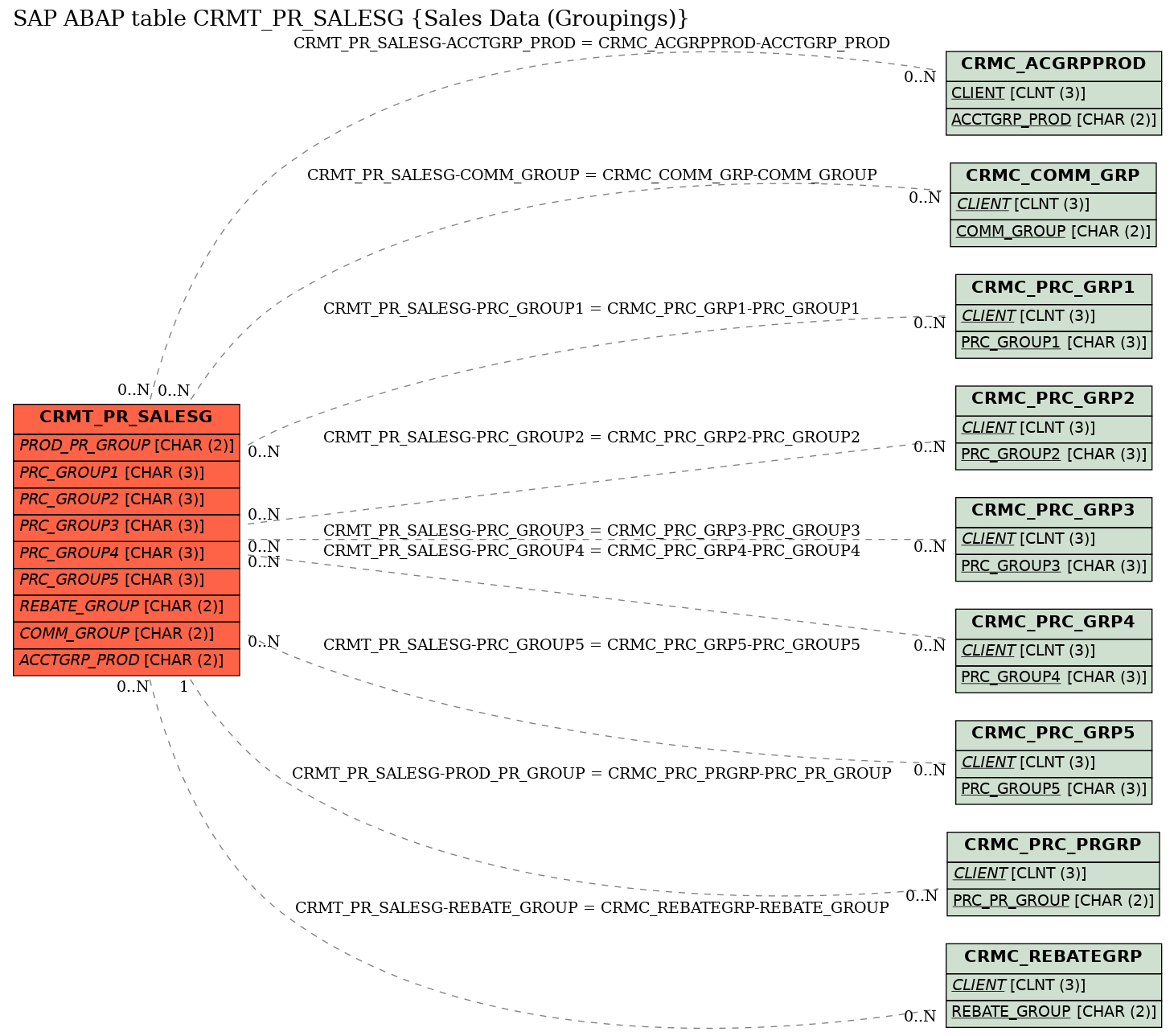Select PRC_GROUP3 [CHAR (3)] row in CRMT_PR_SALESG
The width and height of the screenshot is (1174, 1036).
[126, 527]
